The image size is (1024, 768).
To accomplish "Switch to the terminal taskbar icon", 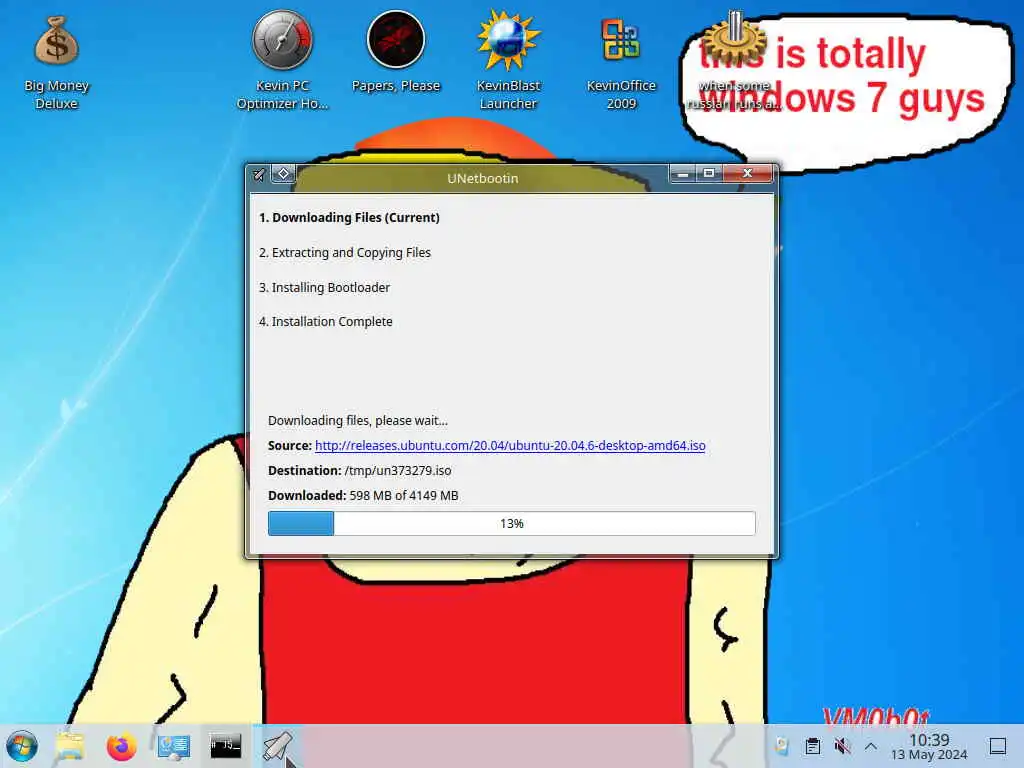I will pos(225,745).
